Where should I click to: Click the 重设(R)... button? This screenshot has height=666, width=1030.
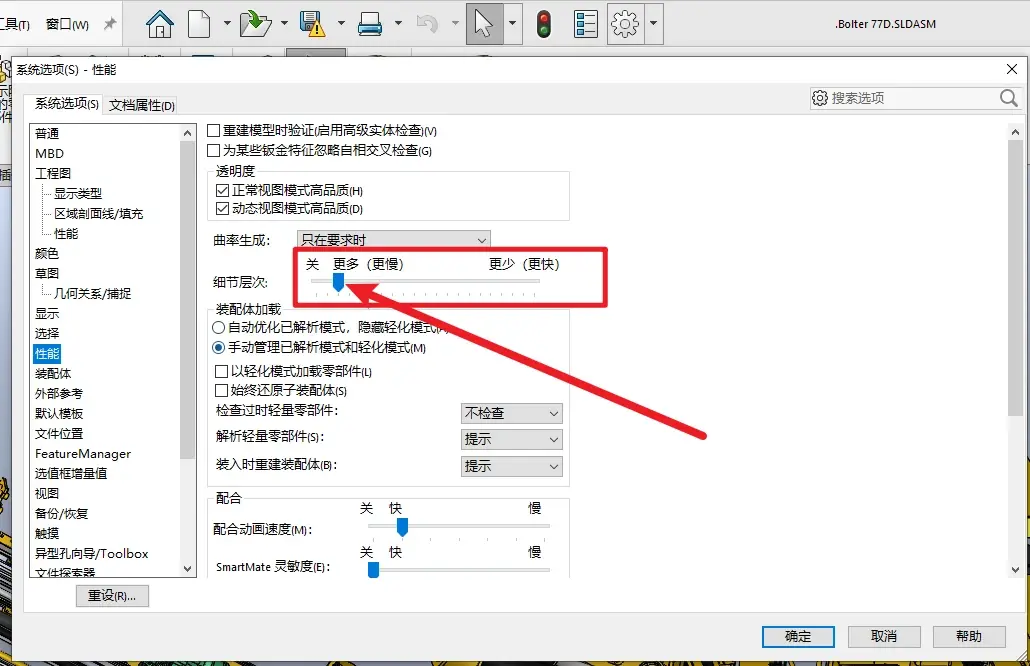coord(112,596)
